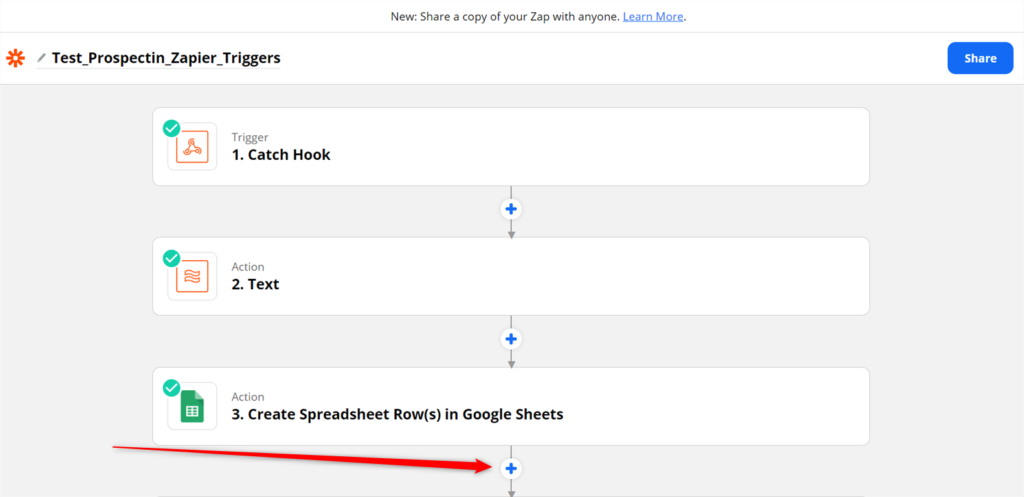
Task: Select the Formatter icon on Text step
Action: pos(192,276)
